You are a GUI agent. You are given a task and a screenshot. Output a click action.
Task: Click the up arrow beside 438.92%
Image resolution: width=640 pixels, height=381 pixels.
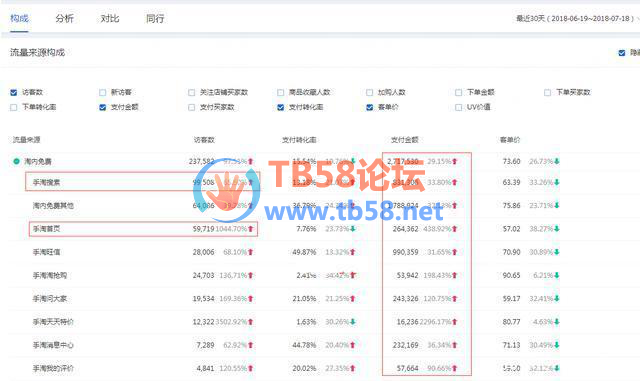455,229
